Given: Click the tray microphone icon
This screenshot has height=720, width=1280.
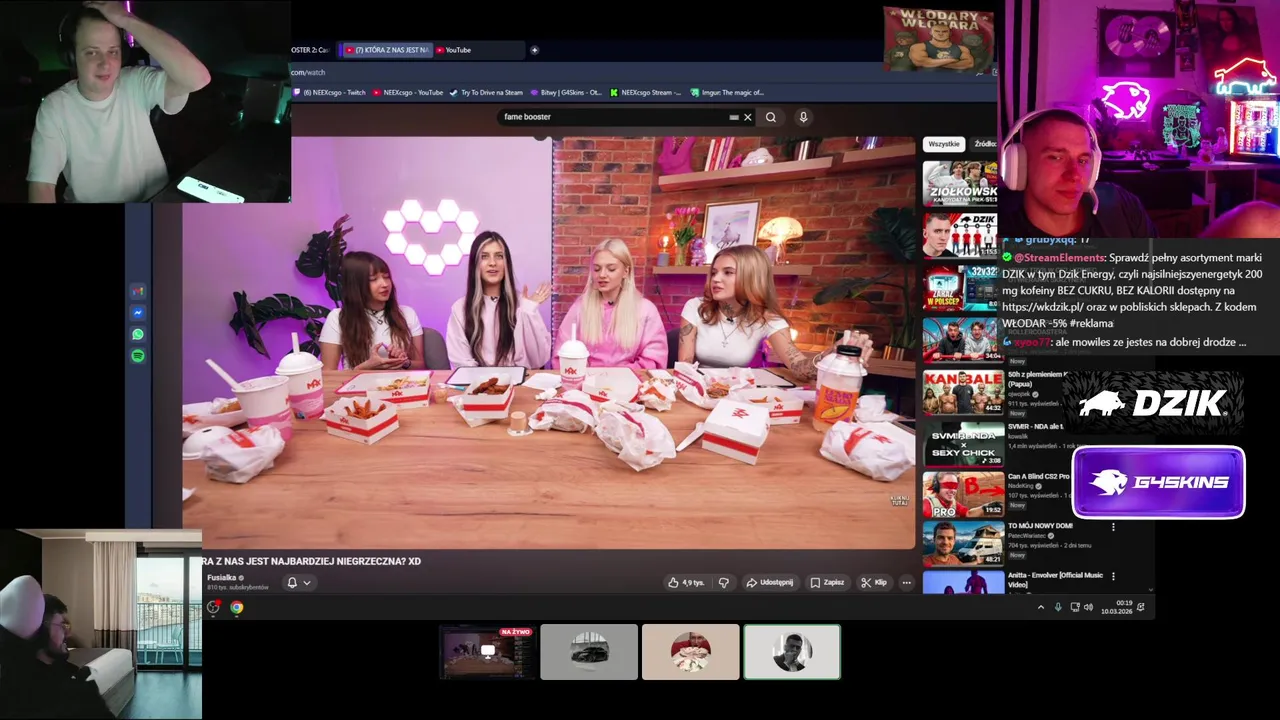Looking at the screenshot, I should [x=1057, y=607].
